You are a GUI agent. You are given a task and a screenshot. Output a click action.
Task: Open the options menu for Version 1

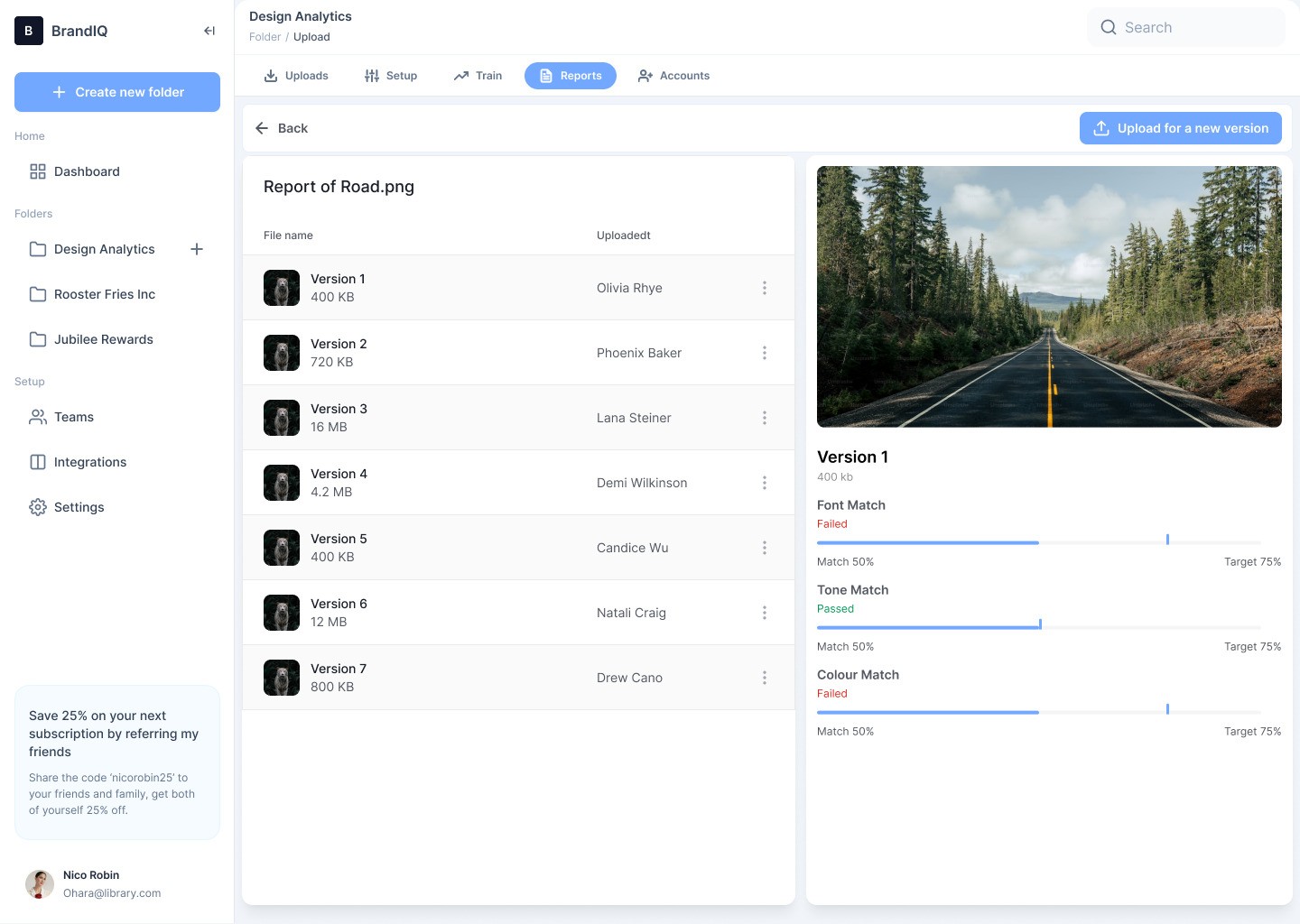tap(764, 288)
